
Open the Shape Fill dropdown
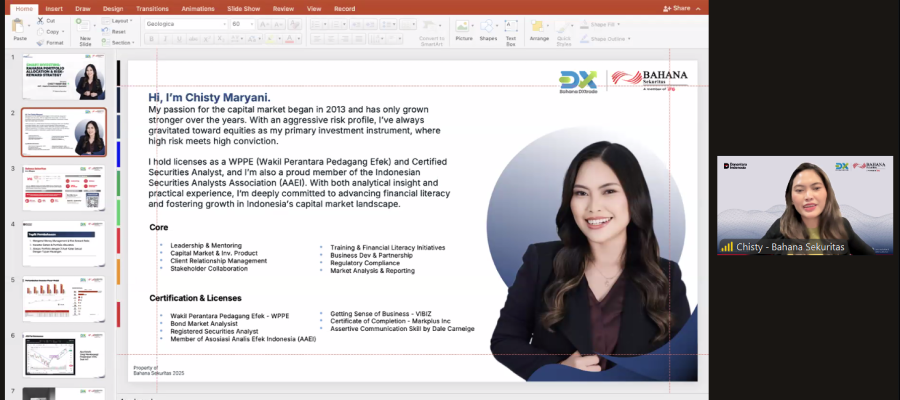599,24
